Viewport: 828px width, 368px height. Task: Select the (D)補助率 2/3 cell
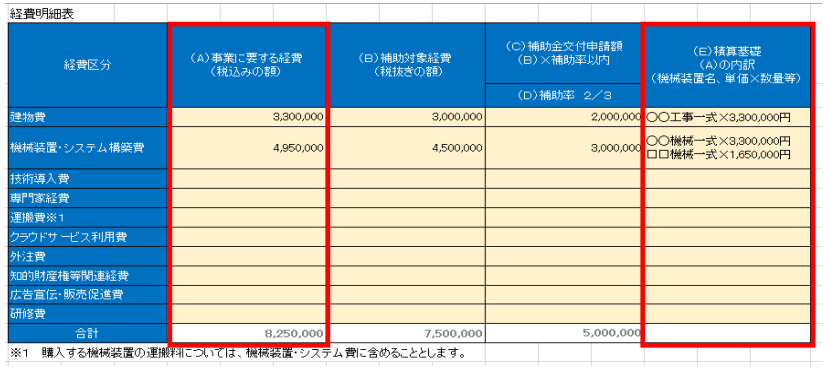click(563, 96)
